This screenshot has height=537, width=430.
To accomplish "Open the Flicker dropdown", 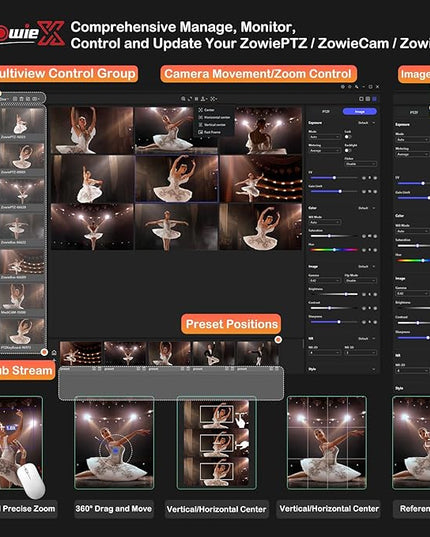I will pyautogui.click(x=361, y=164).
